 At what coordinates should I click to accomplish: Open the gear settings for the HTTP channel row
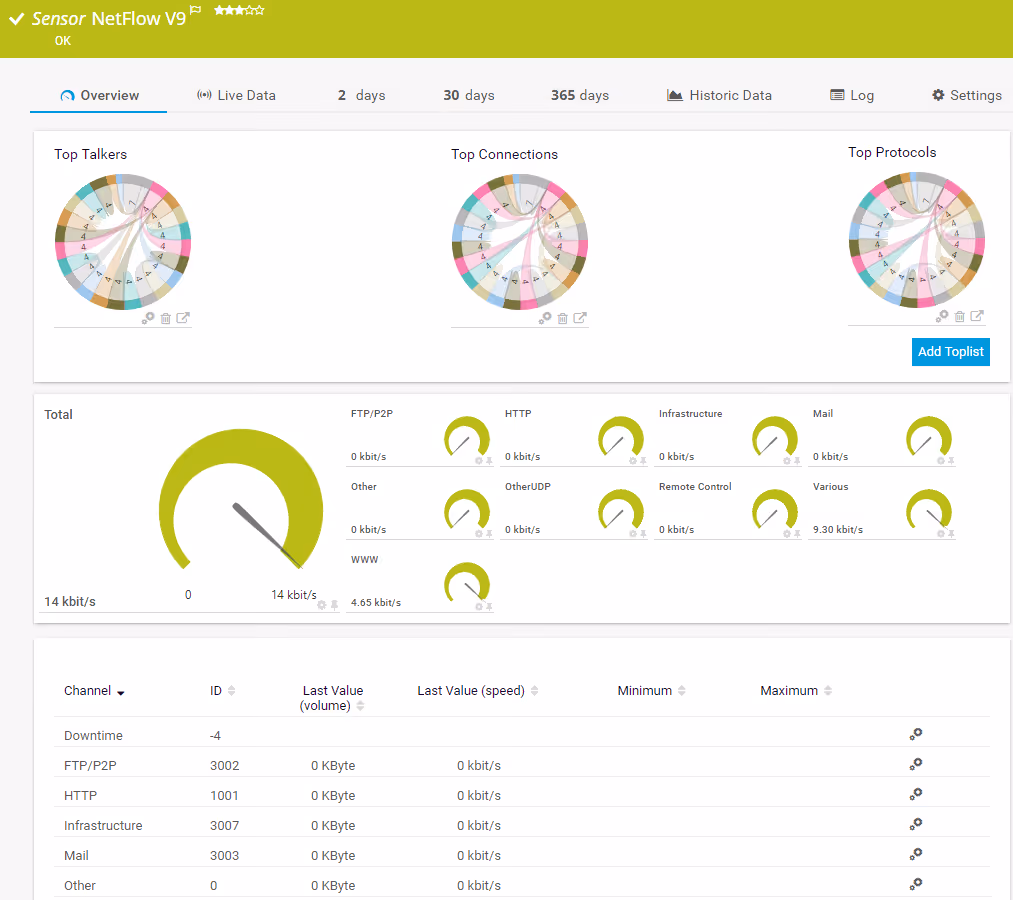pyautogui.click(x=915, y=794)
